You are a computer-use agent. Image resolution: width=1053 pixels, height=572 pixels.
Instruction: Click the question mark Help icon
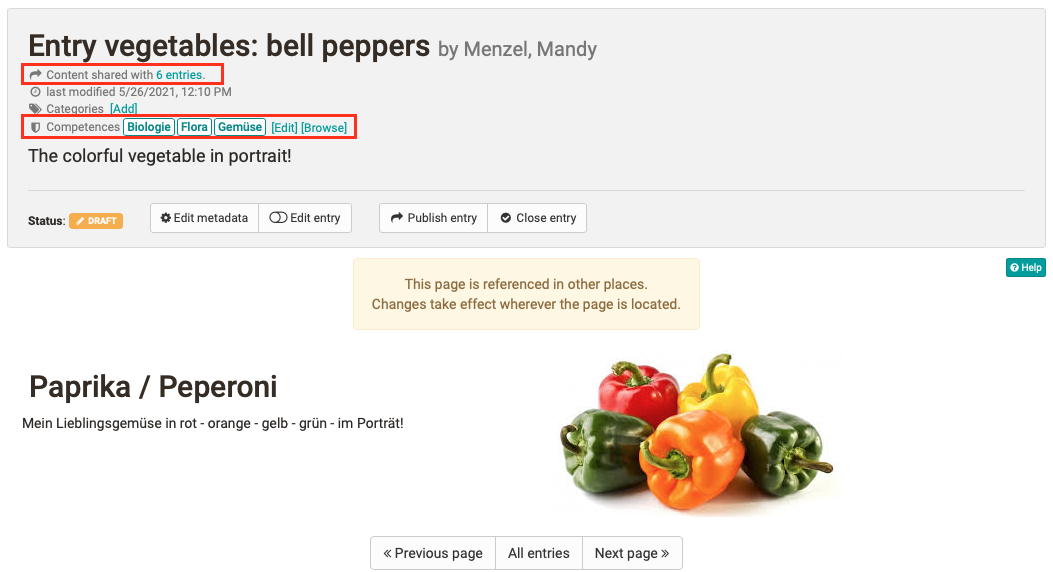point(1014,268)
